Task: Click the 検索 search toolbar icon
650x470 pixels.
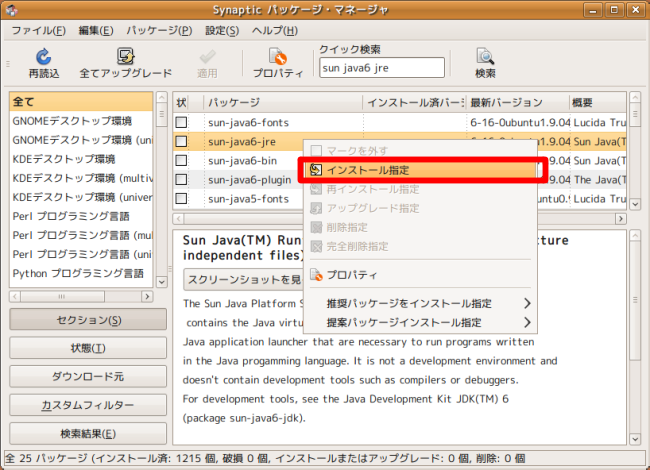Action: pos(485,62)
